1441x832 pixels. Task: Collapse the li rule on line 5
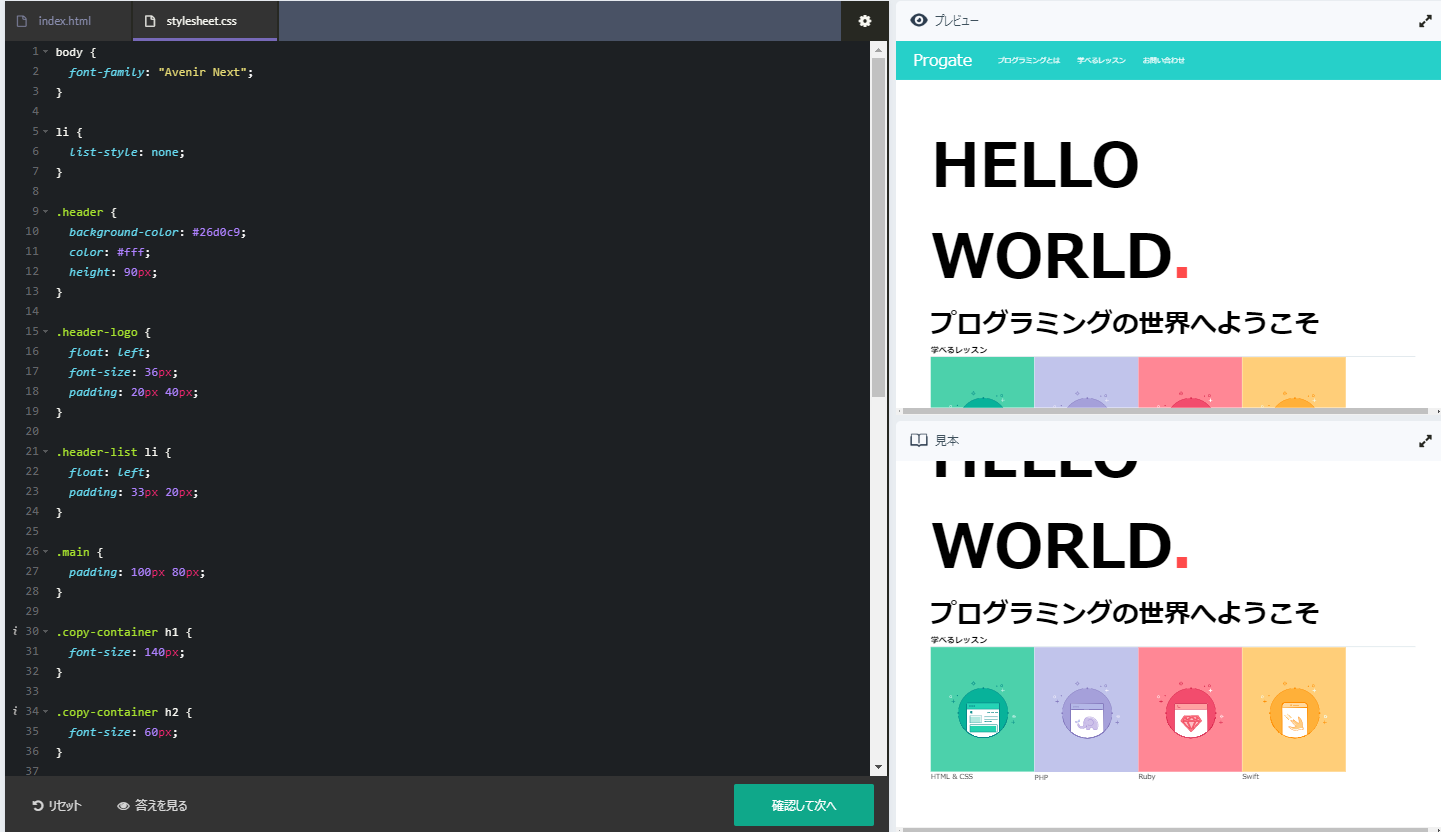point(46,131)
